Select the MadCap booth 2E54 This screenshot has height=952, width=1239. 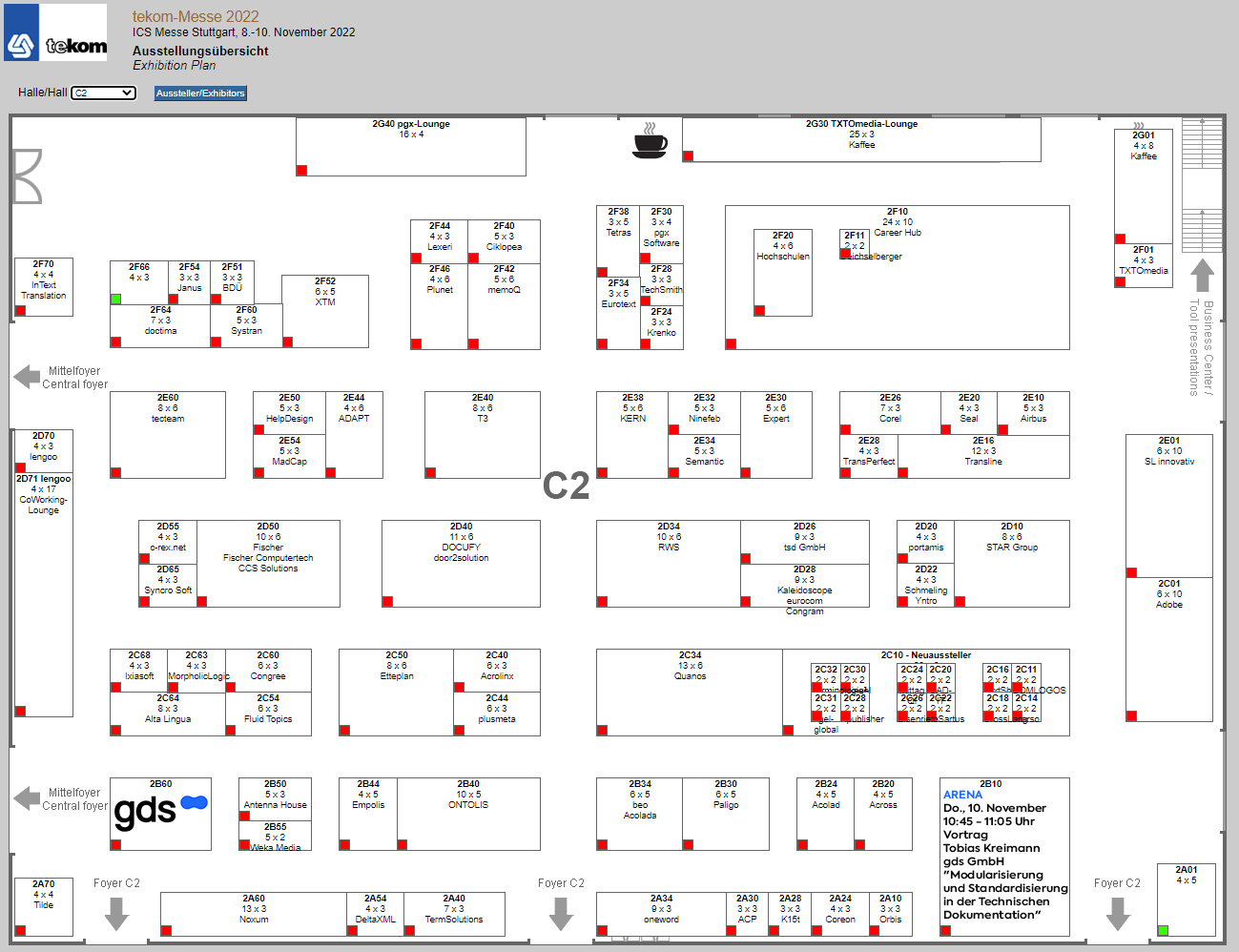point(289,456)
